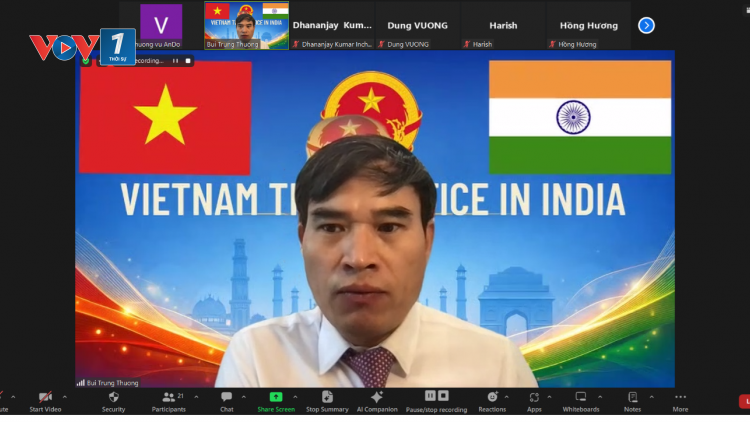Click the green Share Screen icon
The height and width of the screenshot is (422, 750).
tap(276, 398)
